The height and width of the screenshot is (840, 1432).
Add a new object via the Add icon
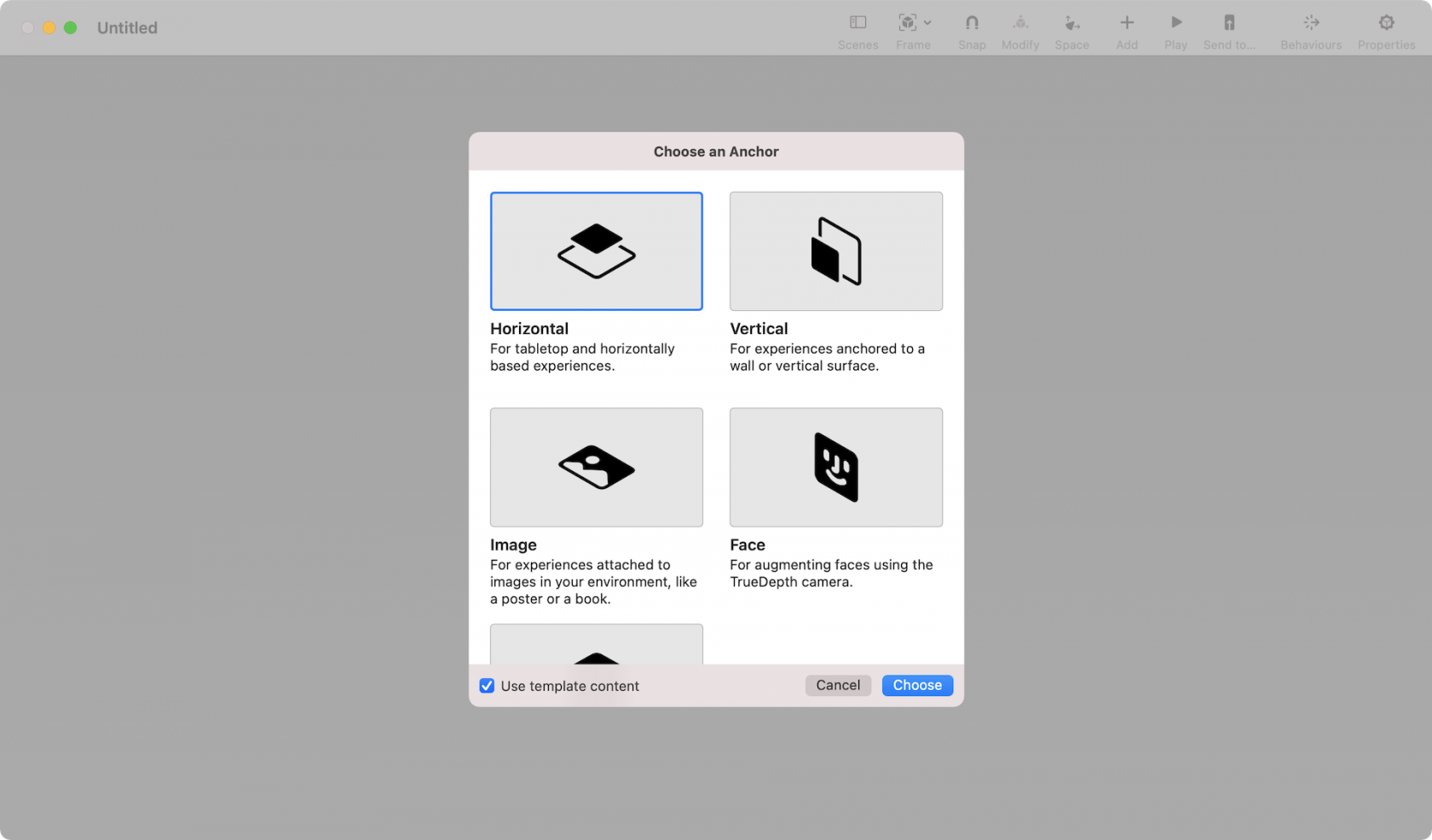click(x=1126, y=23)
